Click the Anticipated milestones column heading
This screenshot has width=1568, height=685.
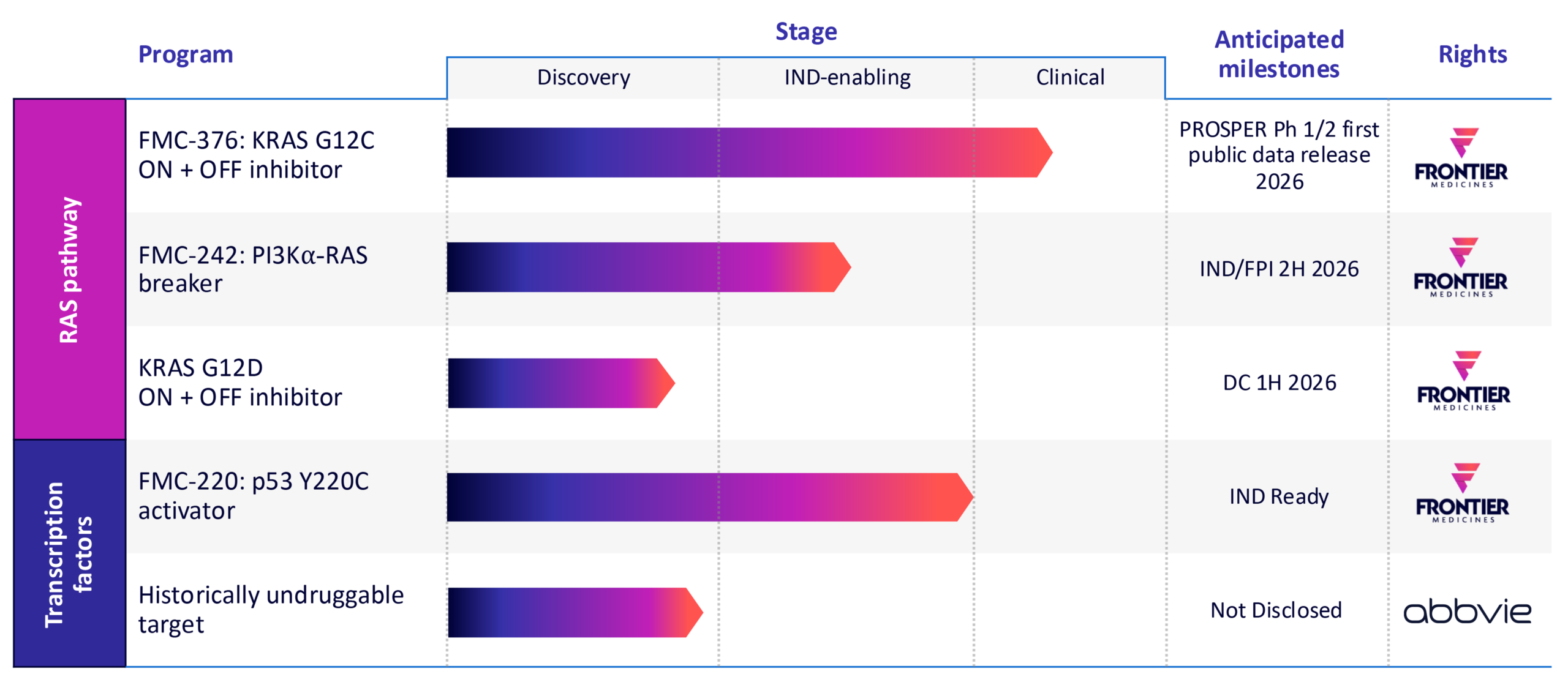click(x=1279, y=54)
